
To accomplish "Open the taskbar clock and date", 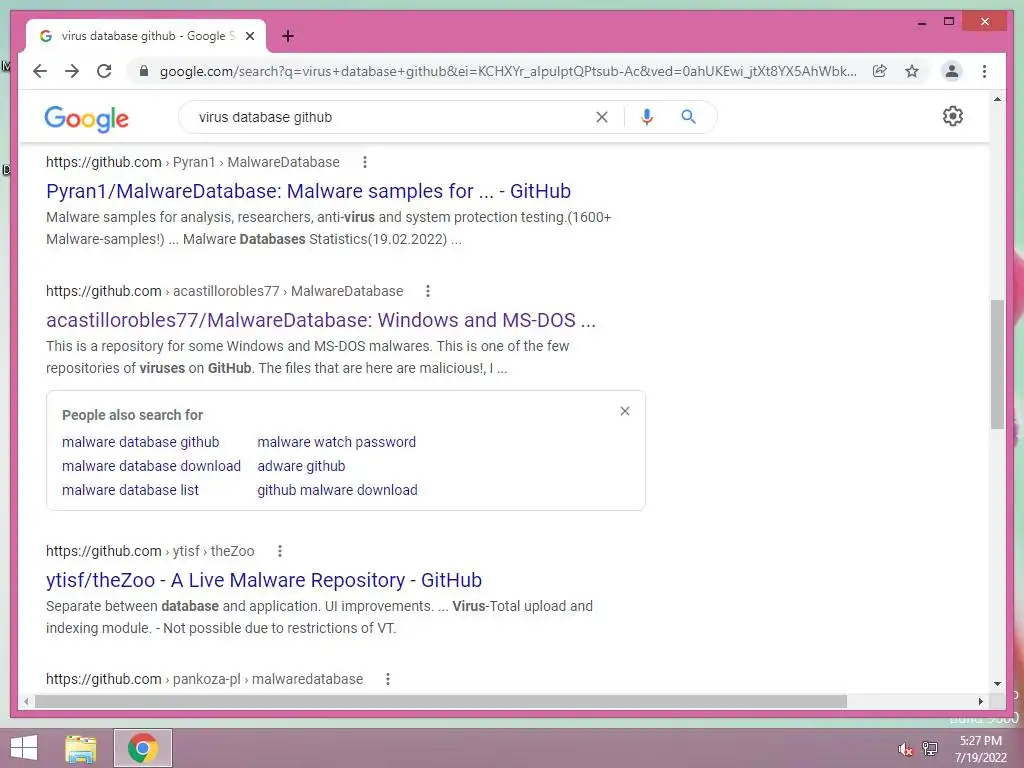I will [x=980, y=749].
